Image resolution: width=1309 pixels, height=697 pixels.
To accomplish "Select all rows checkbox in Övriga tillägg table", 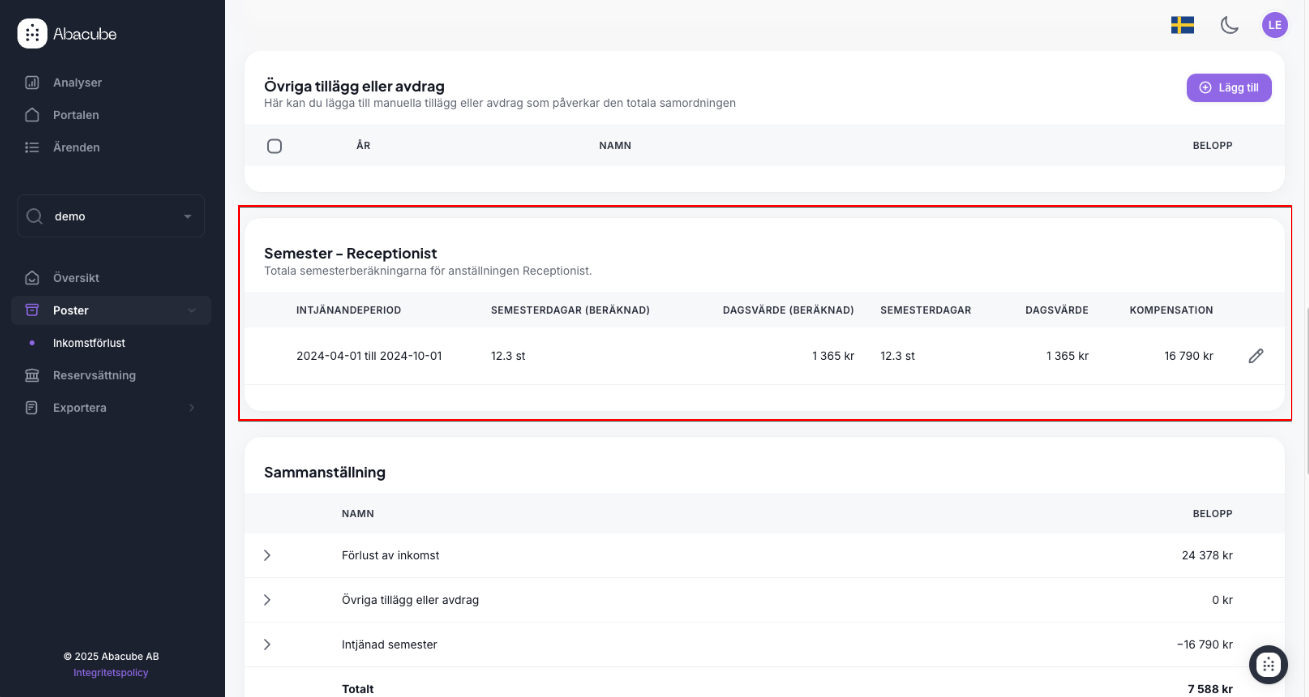I will (275, 146).
